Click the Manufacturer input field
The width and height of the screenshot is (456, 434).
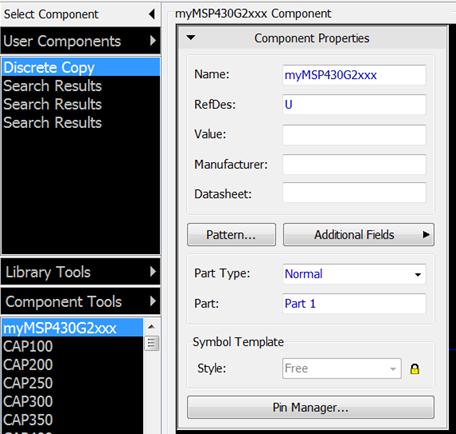coord(354,164)
